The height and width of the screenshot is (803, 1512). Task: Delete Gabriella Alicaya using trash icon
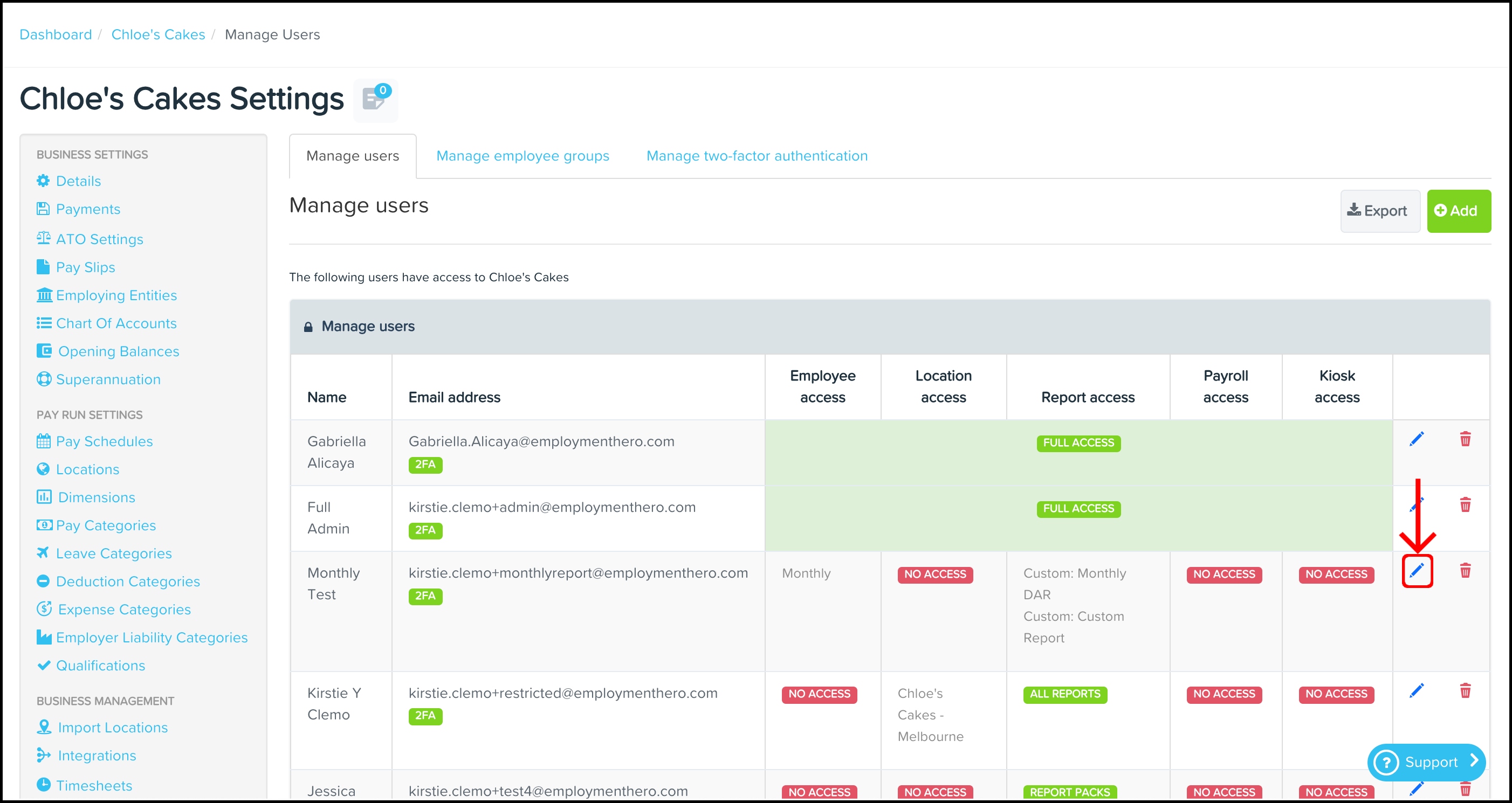[1465, 439]
